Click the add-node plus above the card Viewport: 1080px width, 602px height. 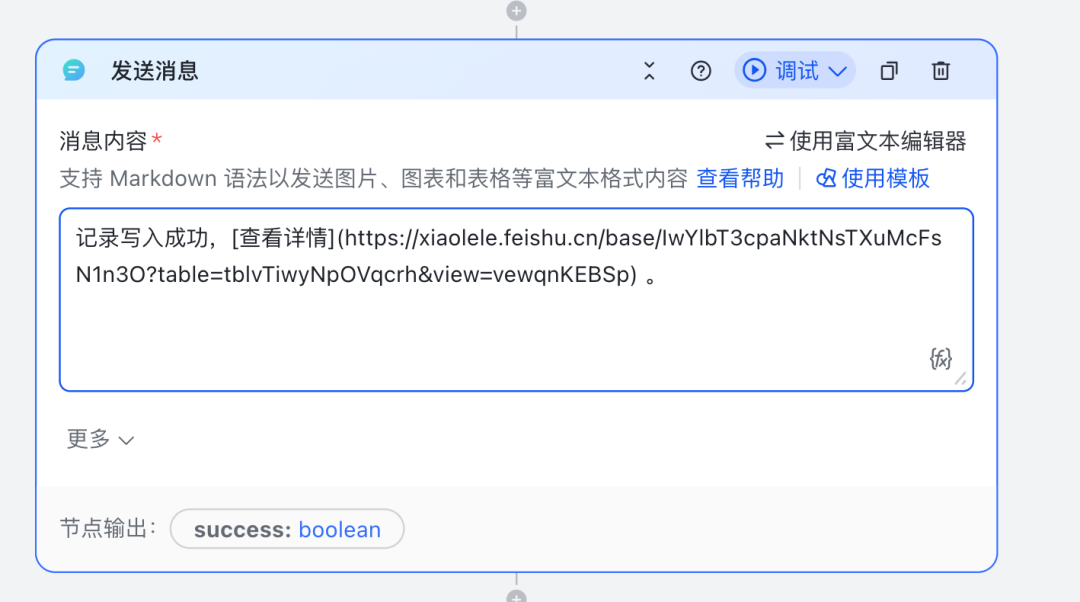click(516, 11)
